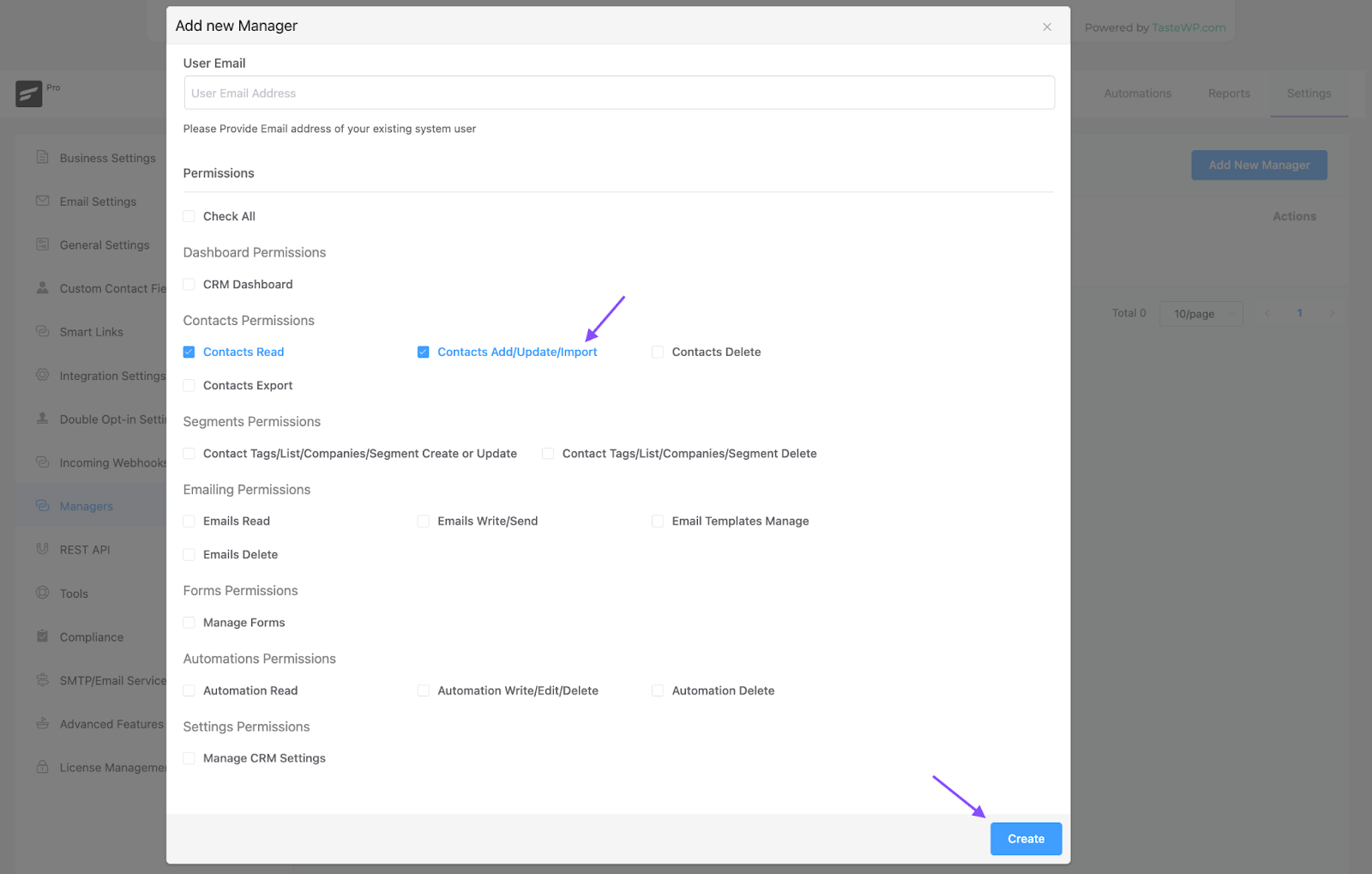Viewport: 1372px width, 874px height.
Task: Click the Compliance clipboard icon
Action: (42, 636)
